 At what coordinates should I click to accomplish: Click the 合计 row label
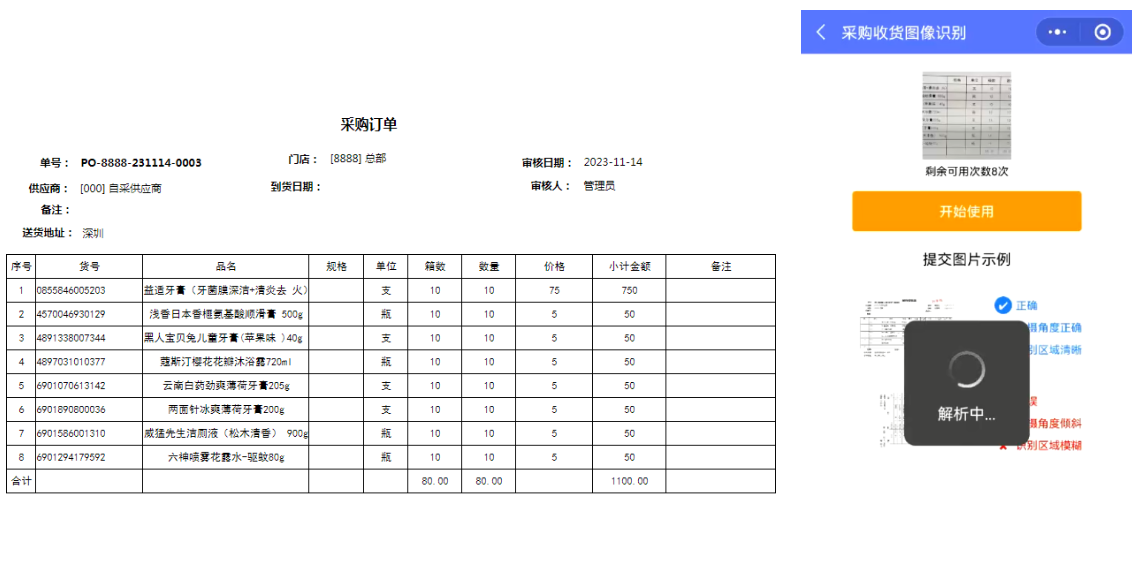click(20, 481)
